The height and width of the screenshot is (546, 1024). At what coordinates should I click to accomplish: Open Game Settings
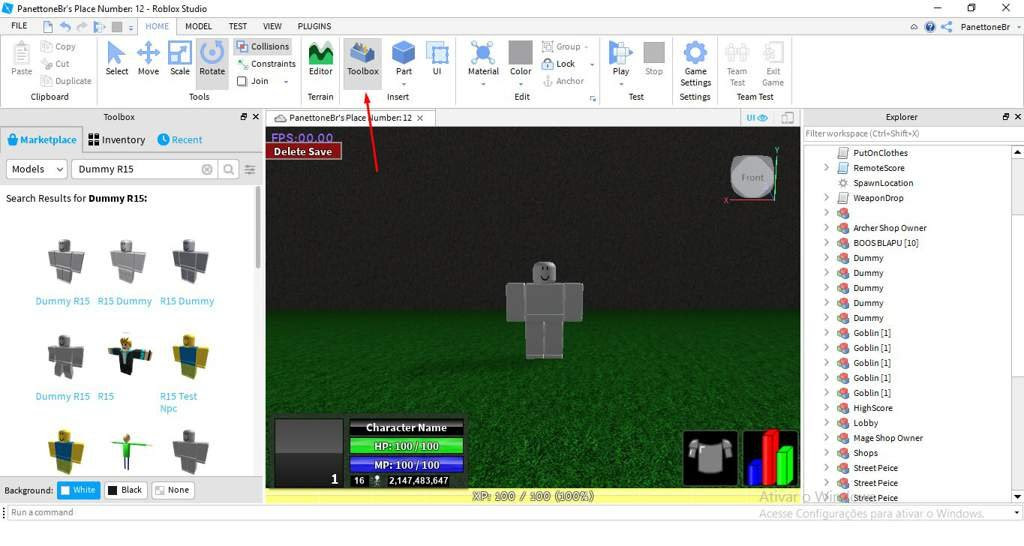696,63
